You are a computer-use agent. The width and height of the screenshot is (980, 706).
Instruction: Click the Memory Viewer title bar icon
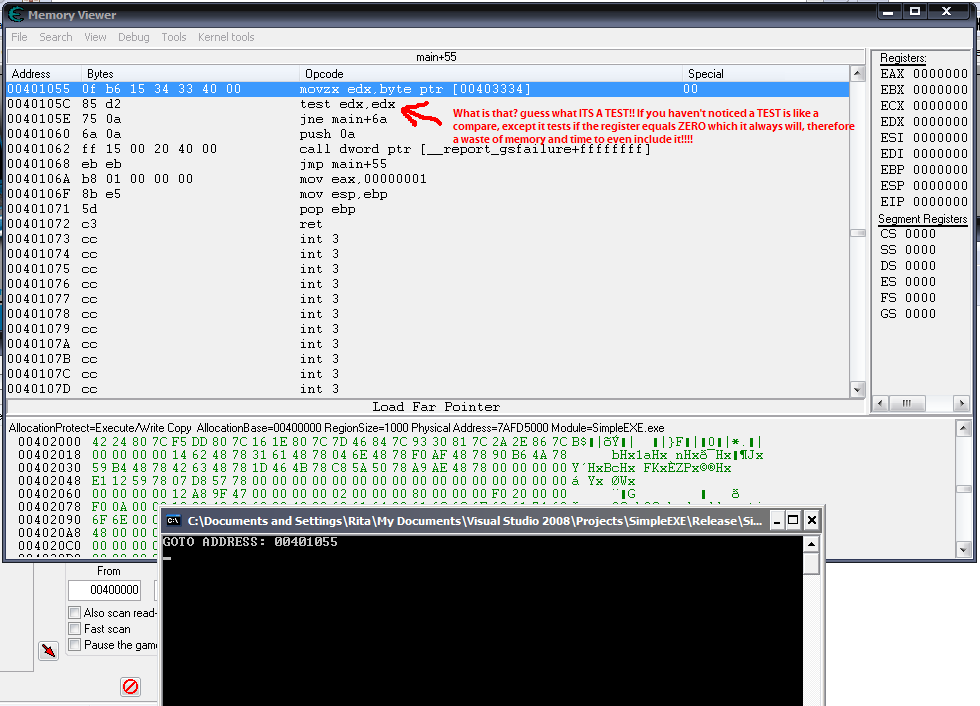[x=16, y=14]
